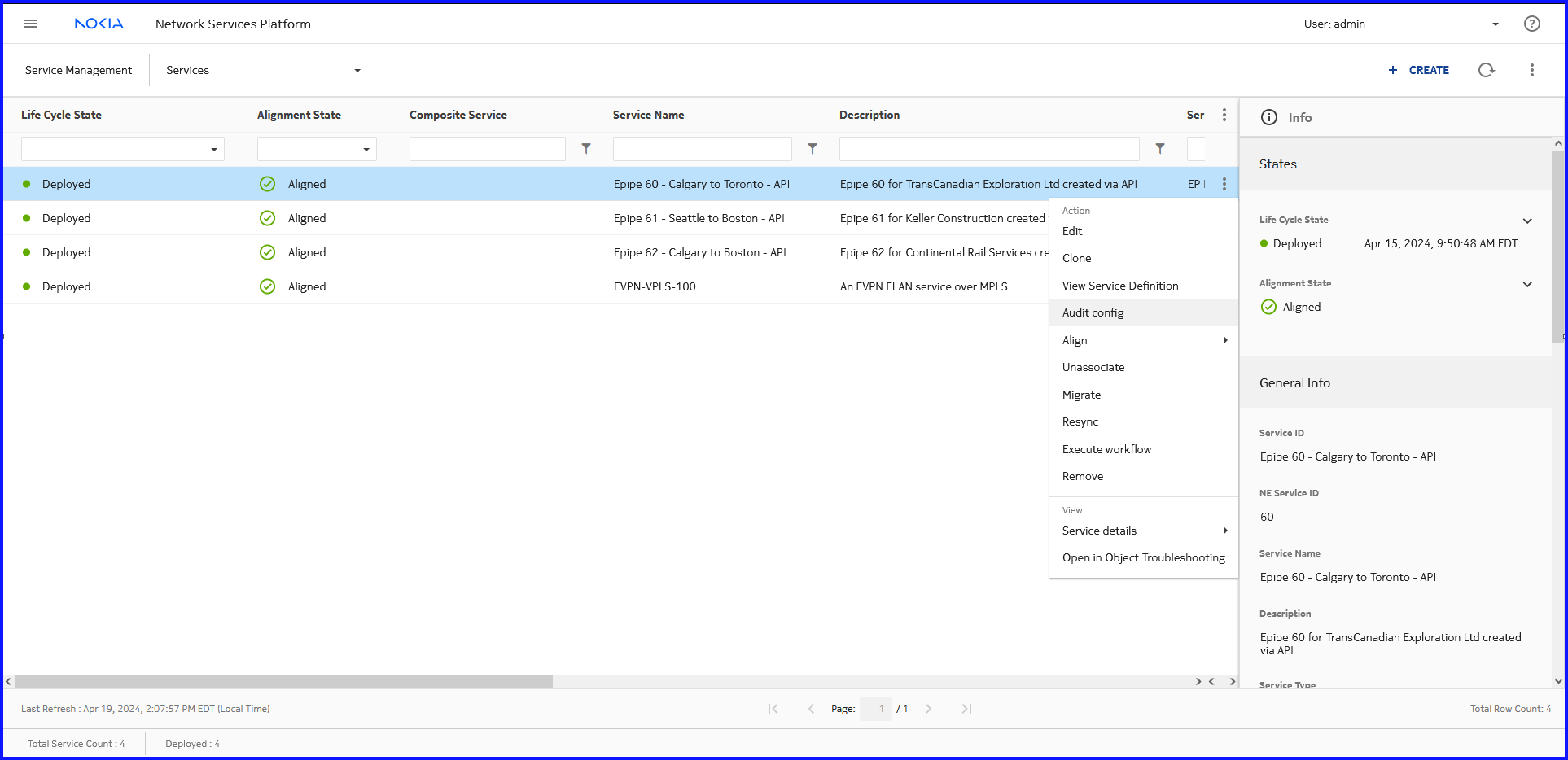Refresh the services list
This screenshot has height=760, width=1568.
[x=1486, y=70]
